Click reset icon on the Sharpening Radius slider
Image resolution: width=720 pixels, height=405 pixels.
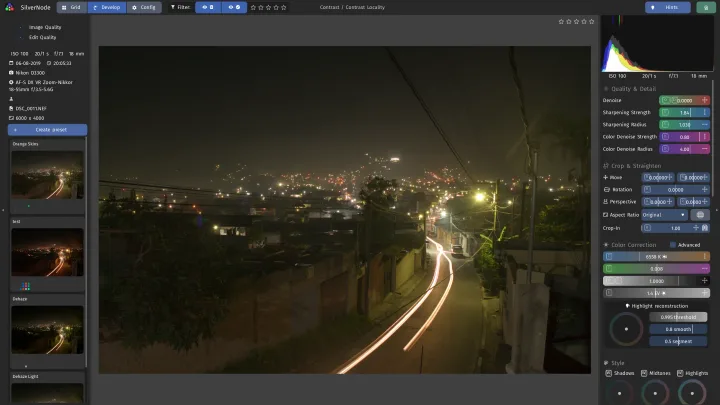click(665, 124)
